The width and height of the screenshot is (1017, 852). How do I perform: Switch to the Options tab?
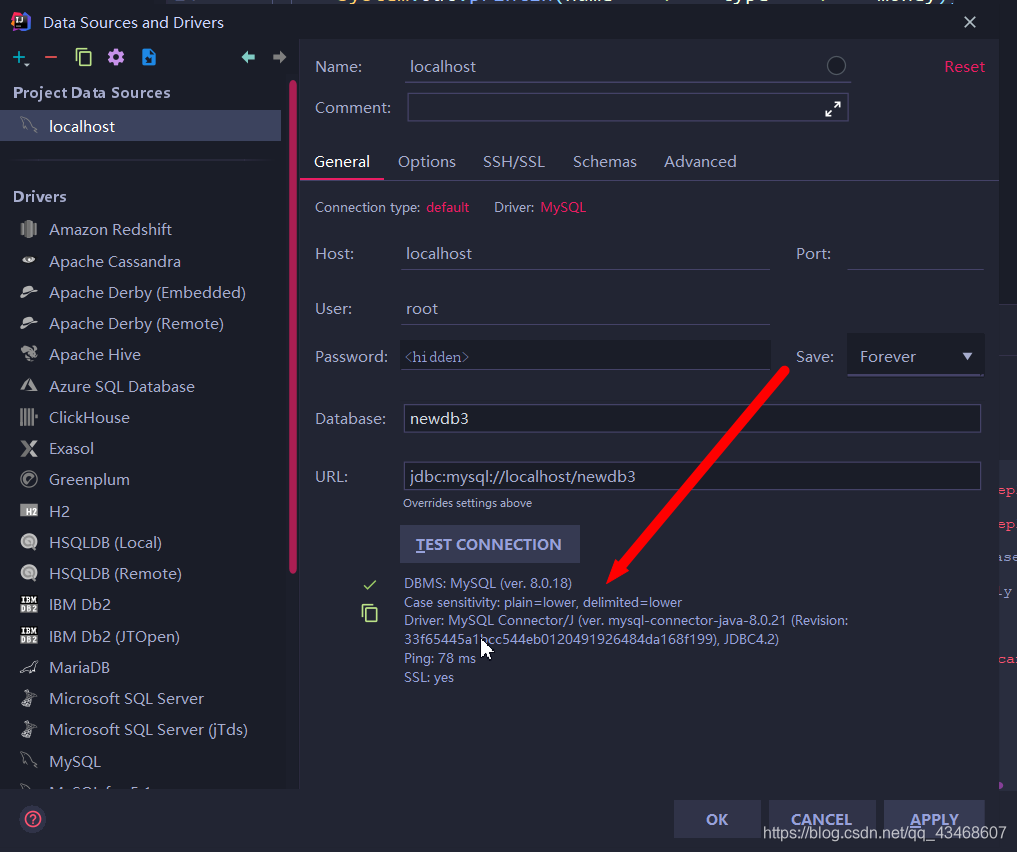tap(427, 161)
